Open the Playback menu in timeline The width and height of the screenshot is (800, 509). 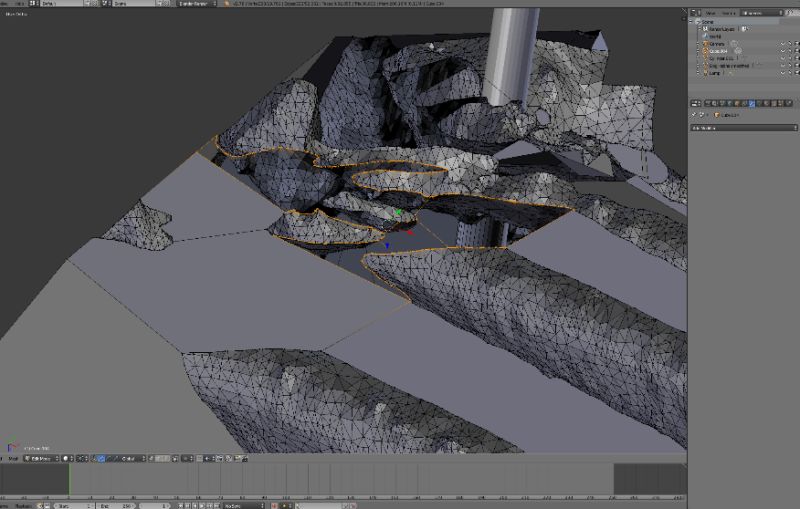(x=23, y=506)
